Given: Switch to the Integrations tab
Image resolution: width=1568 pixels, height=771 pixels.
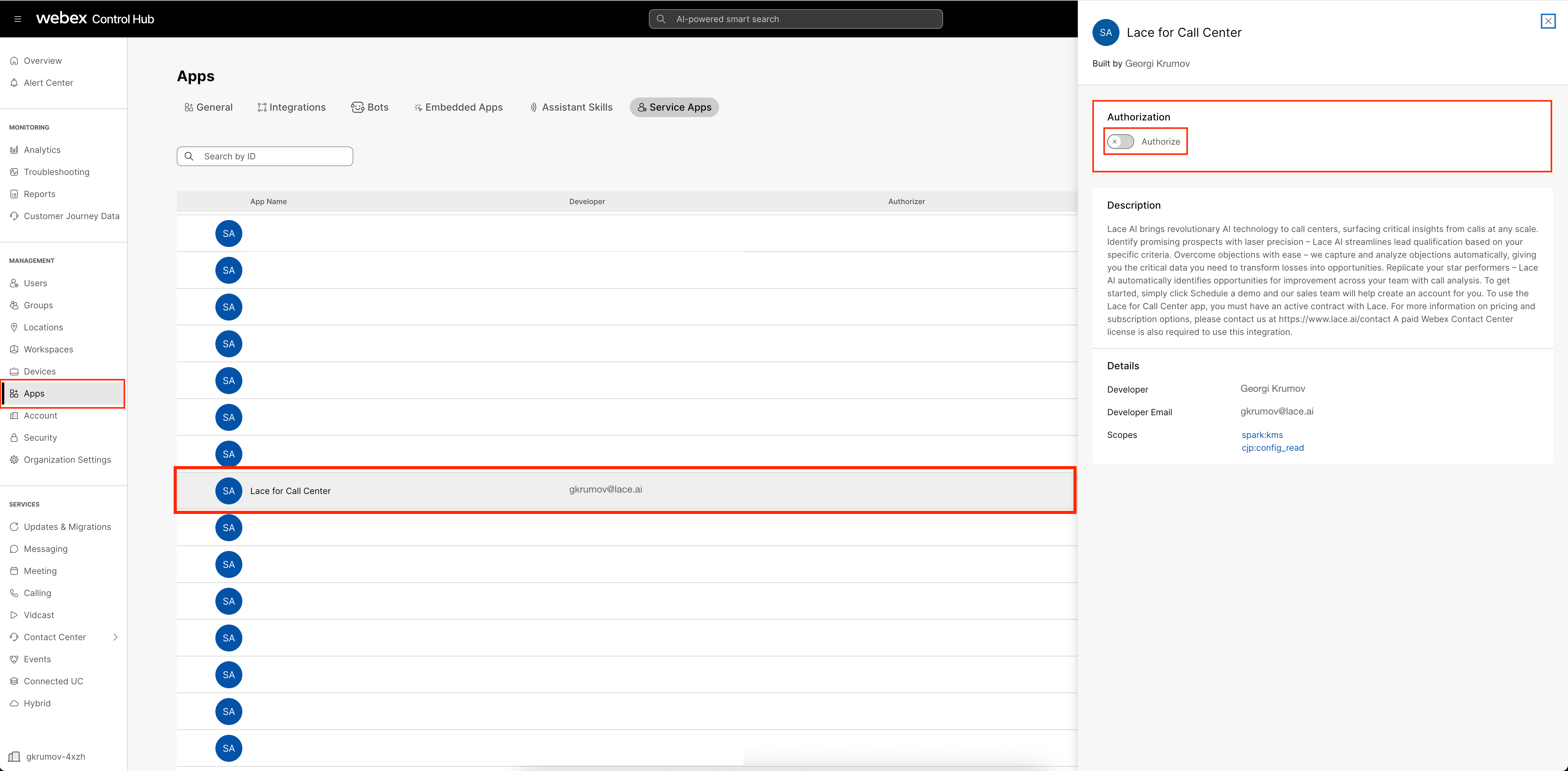Looking at the screenshot, I should pos(292,107).
